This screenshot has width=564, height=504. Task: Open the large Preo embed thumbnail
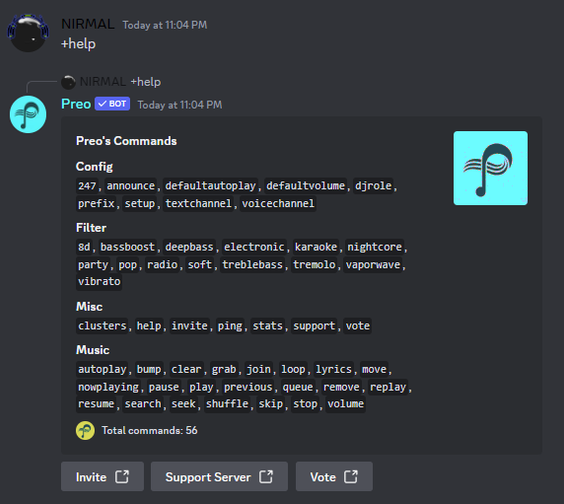[490, 168]
